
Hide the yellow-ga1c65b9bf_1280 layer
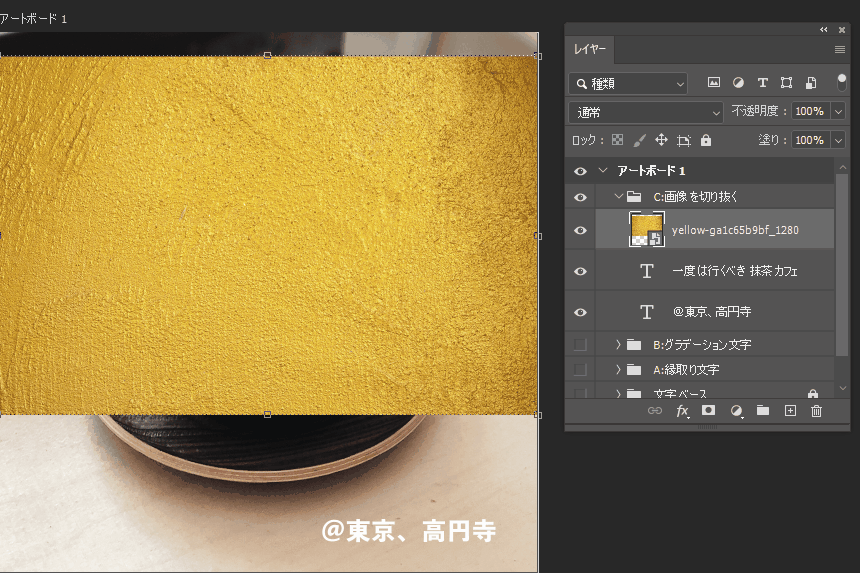pyautogui.click(x=580, y=230)
